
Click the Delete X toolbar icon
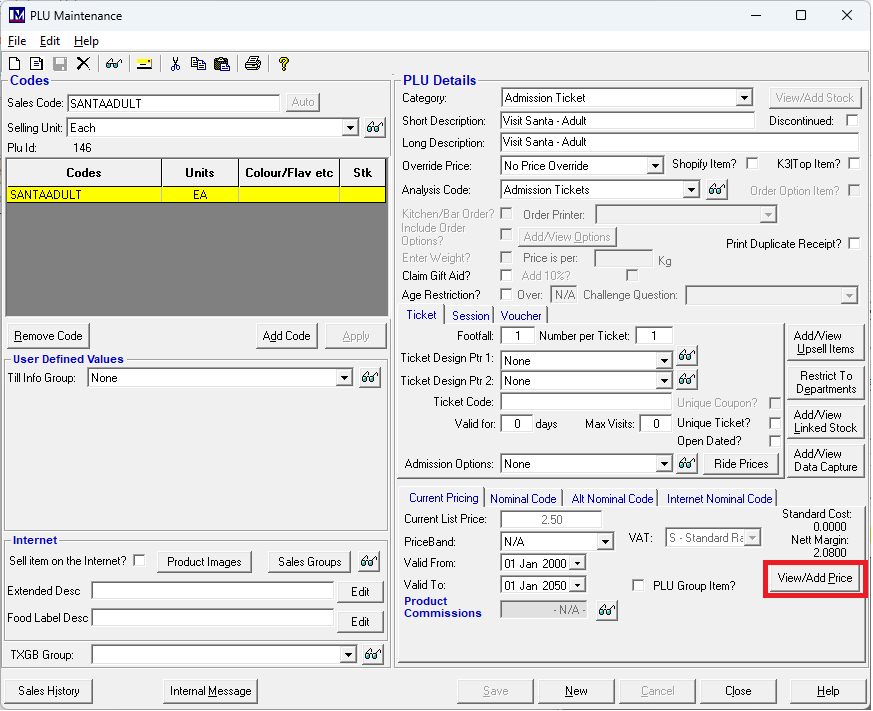(83, 64)
